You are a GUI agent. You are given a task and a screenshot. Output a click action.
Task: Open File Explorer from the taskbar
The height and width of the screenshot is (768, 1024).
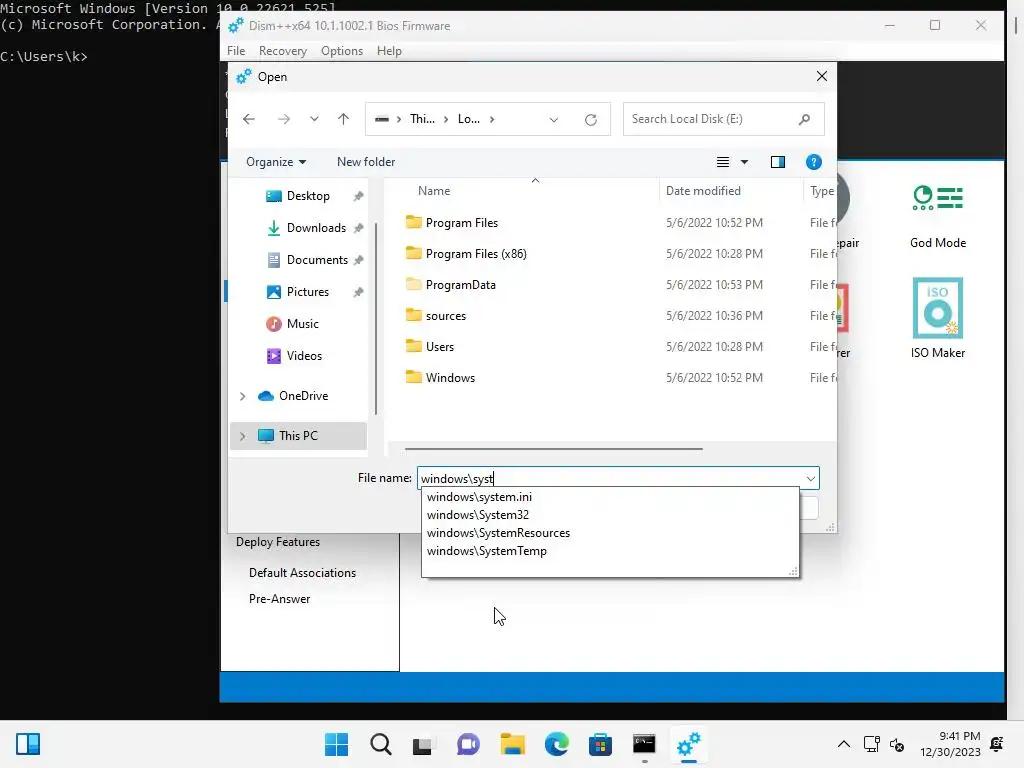pyautogui.click(x=513, y=744)
